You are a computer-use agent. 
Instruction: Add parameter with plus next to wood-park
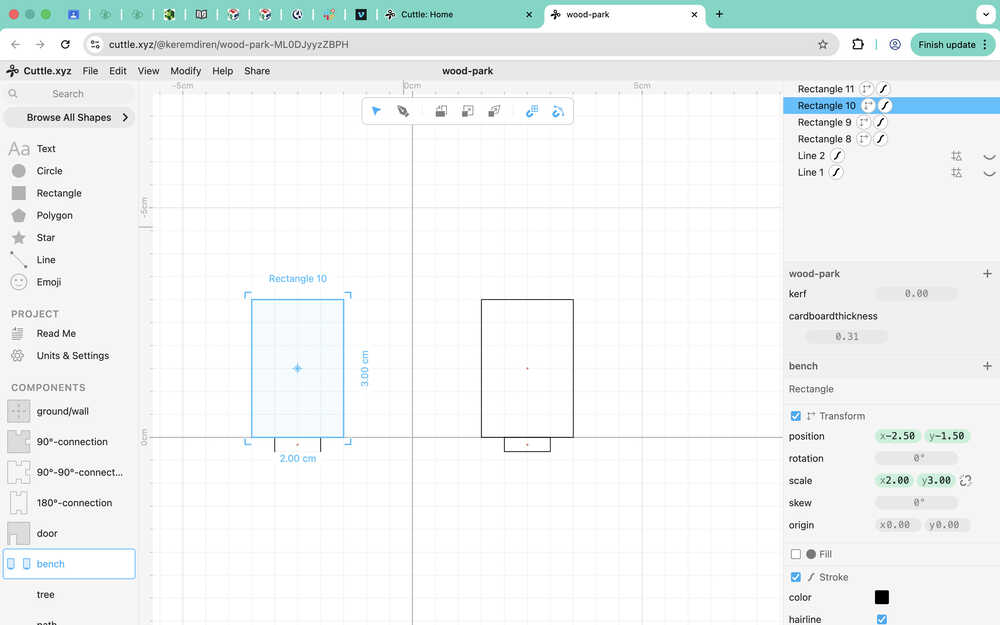pyautogui.click(x=987, y=274)
